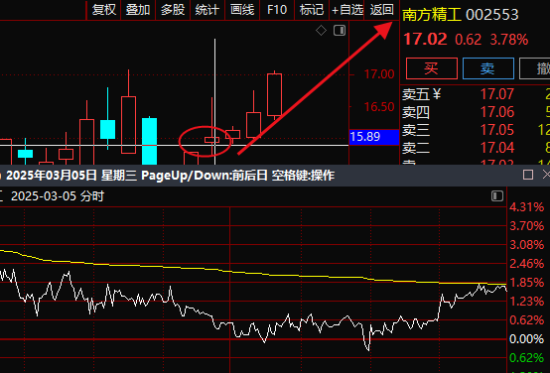
Task: Click the diamond icon above the chart
Action: (321, 31)
